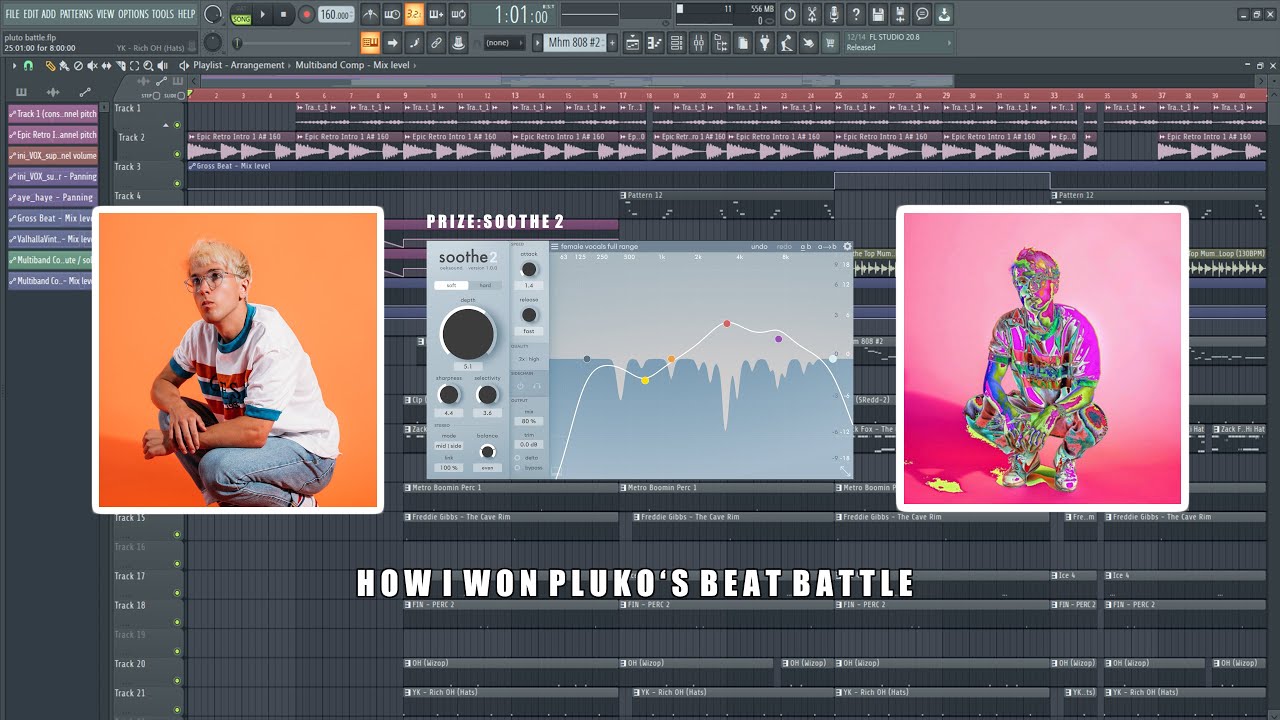Open the ADD menu
The height and width of the screenshot is (720, 1280).
coord(49,14)
